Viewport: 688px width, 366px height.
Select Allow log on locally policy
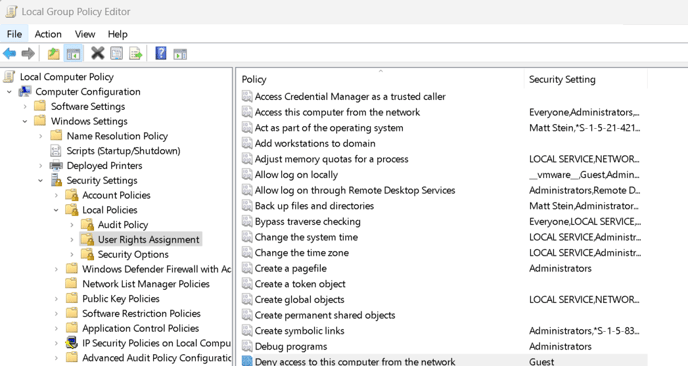tap(296, 175)
